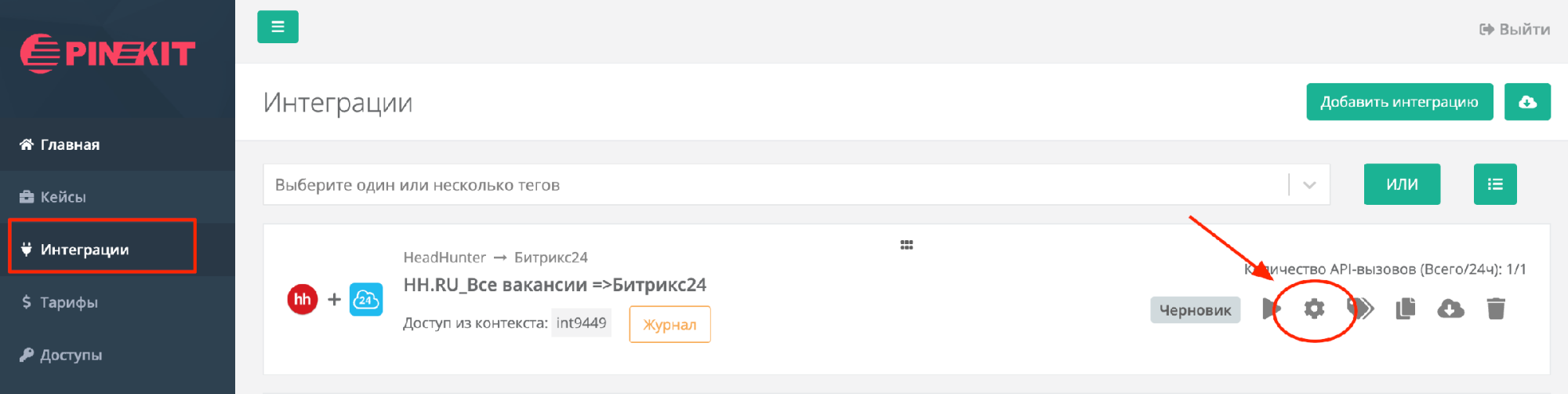Viewport: 1568px width, 394px height.
Task: Click the Добавить интеграцию button
Action: (1399, 102)
